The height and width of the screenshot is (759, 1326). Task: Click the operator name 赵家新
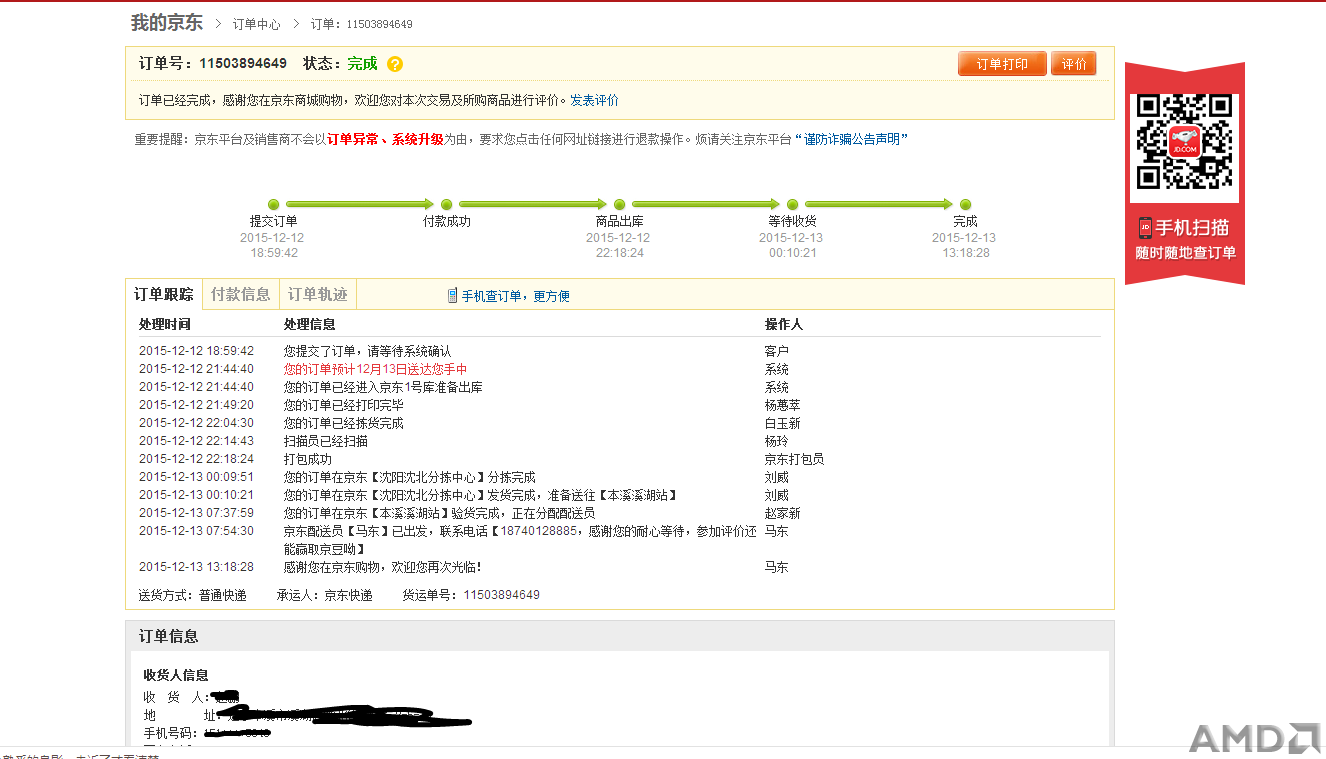coord(782,513)
